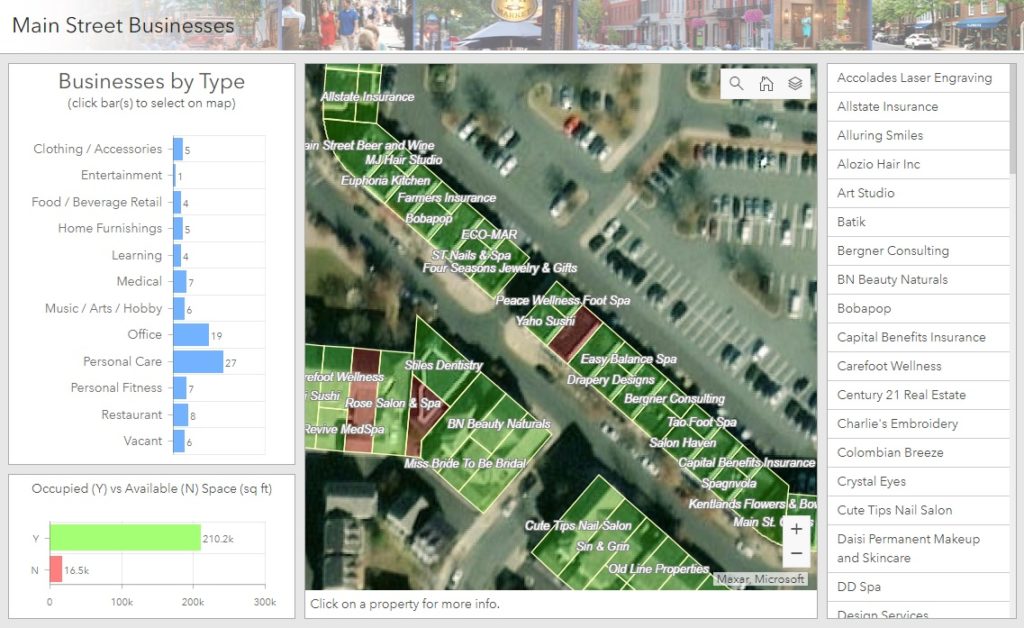Pick Alozio Hair Inc from list
The height and width of the screenshot is (628, 1024).
coord(918,164)
